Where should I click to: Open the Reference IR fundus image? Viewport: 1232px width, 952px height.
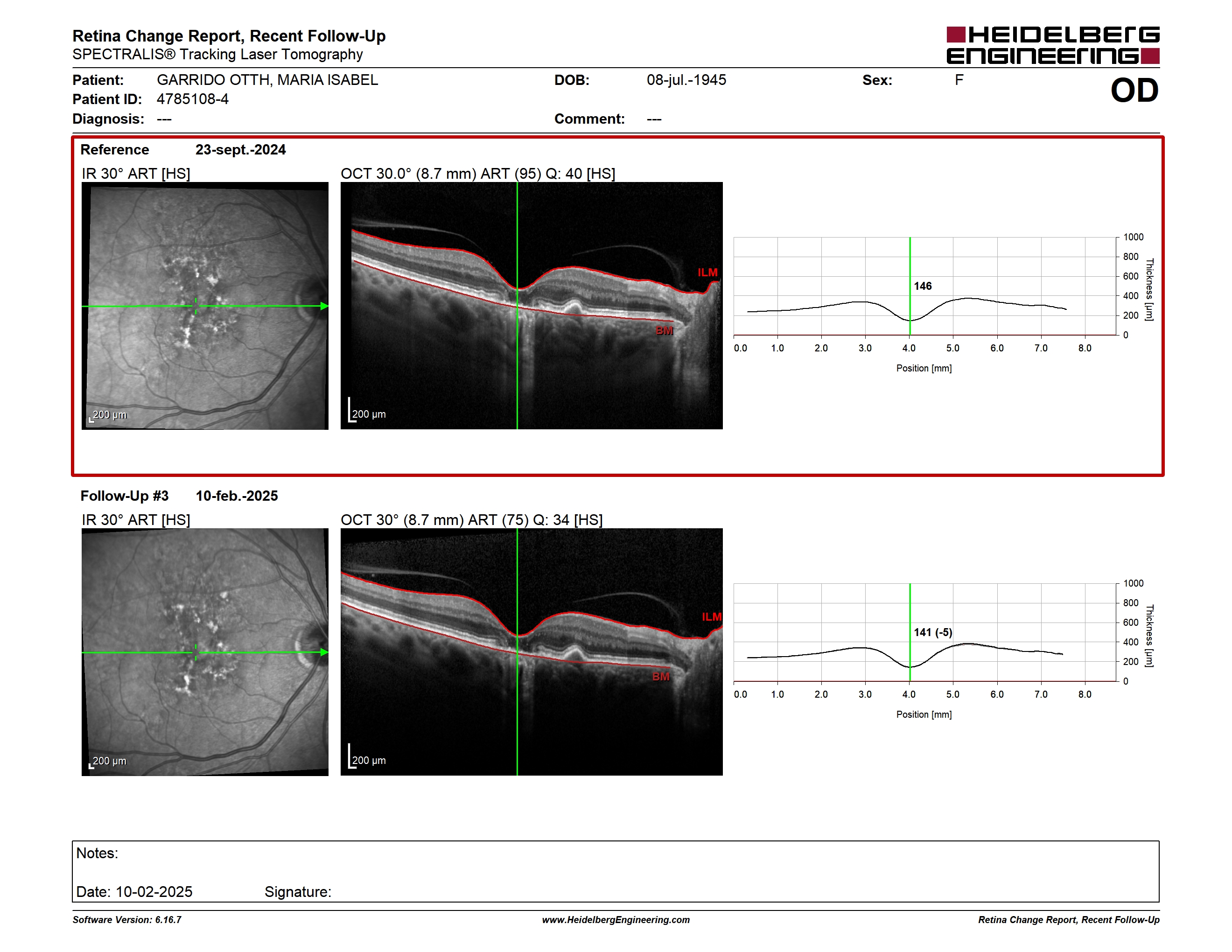point(205,306)
